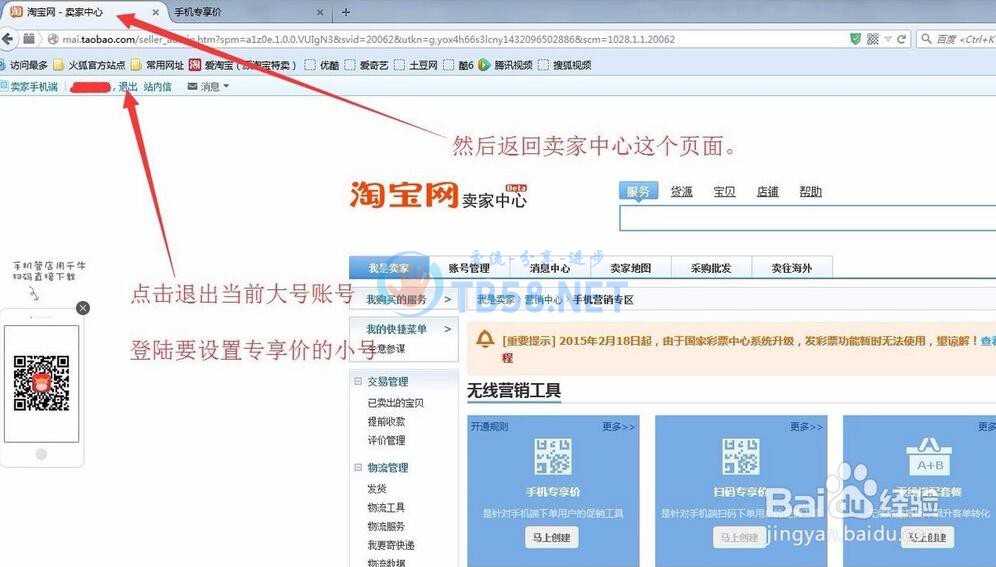Open 站内信 link
The height and width of the screenshot is (567, 996).
click(x=158, y=86)
